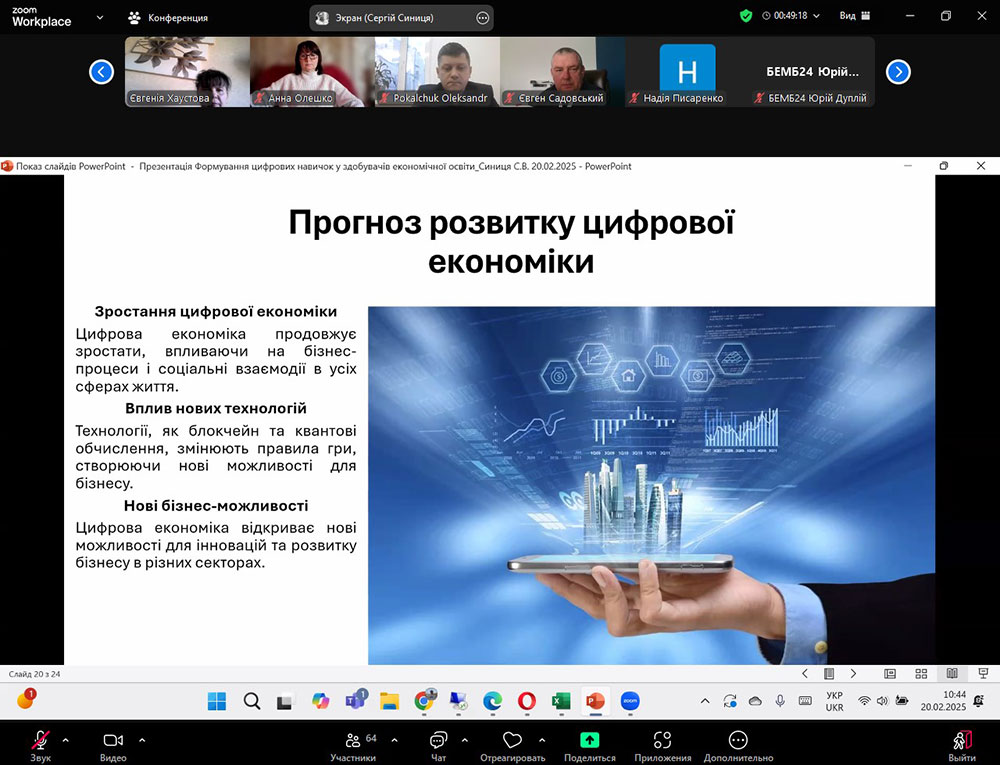Expand video options arrow next to Видео
Screen dimensions: 1000x765
(x=142, y=740)
